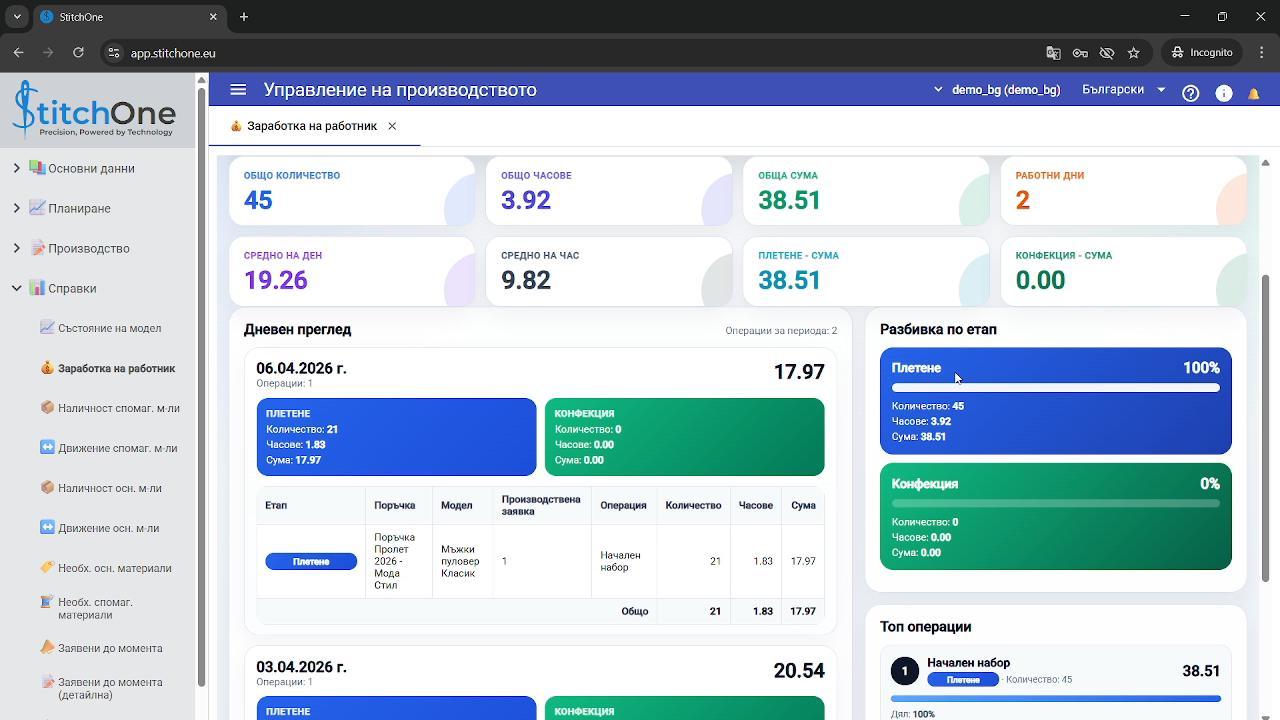Open the hamburger navigation menu
The height and width of the screenshot is (720, 1280).
[x=238, y=90]
